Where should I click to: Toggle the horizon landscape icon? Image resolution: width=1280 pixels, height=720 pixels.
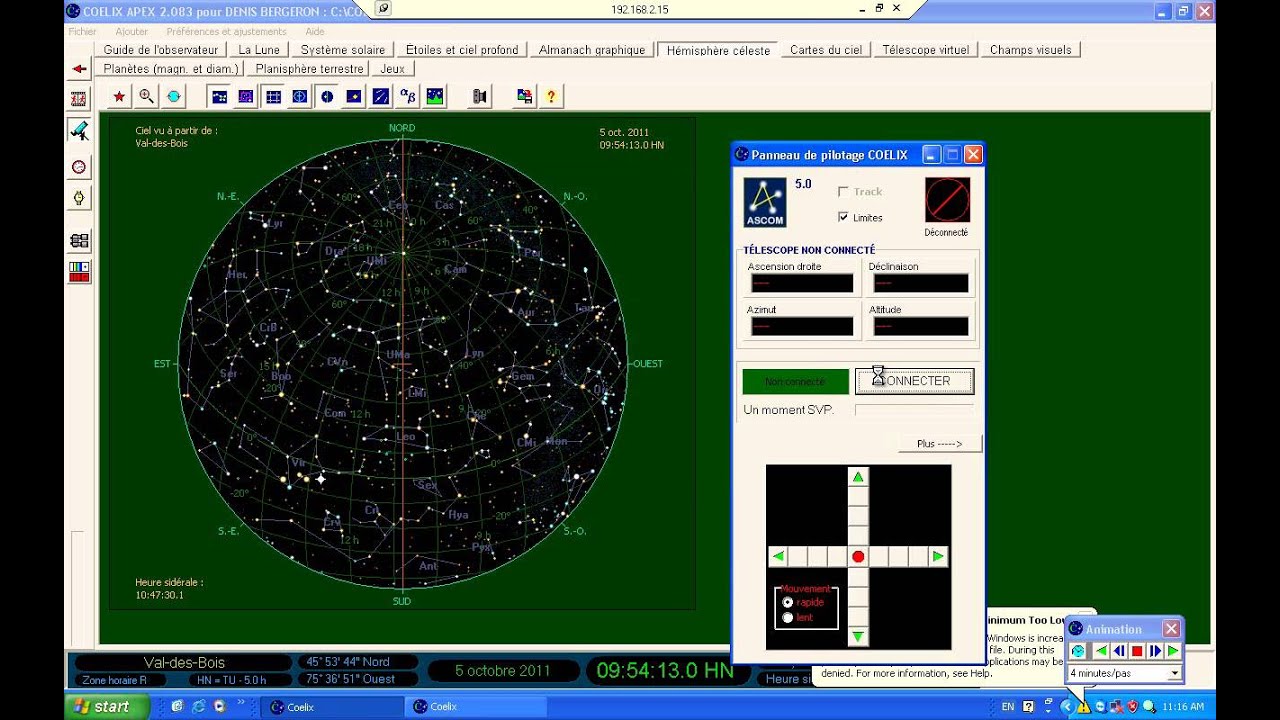click(434, 96)
